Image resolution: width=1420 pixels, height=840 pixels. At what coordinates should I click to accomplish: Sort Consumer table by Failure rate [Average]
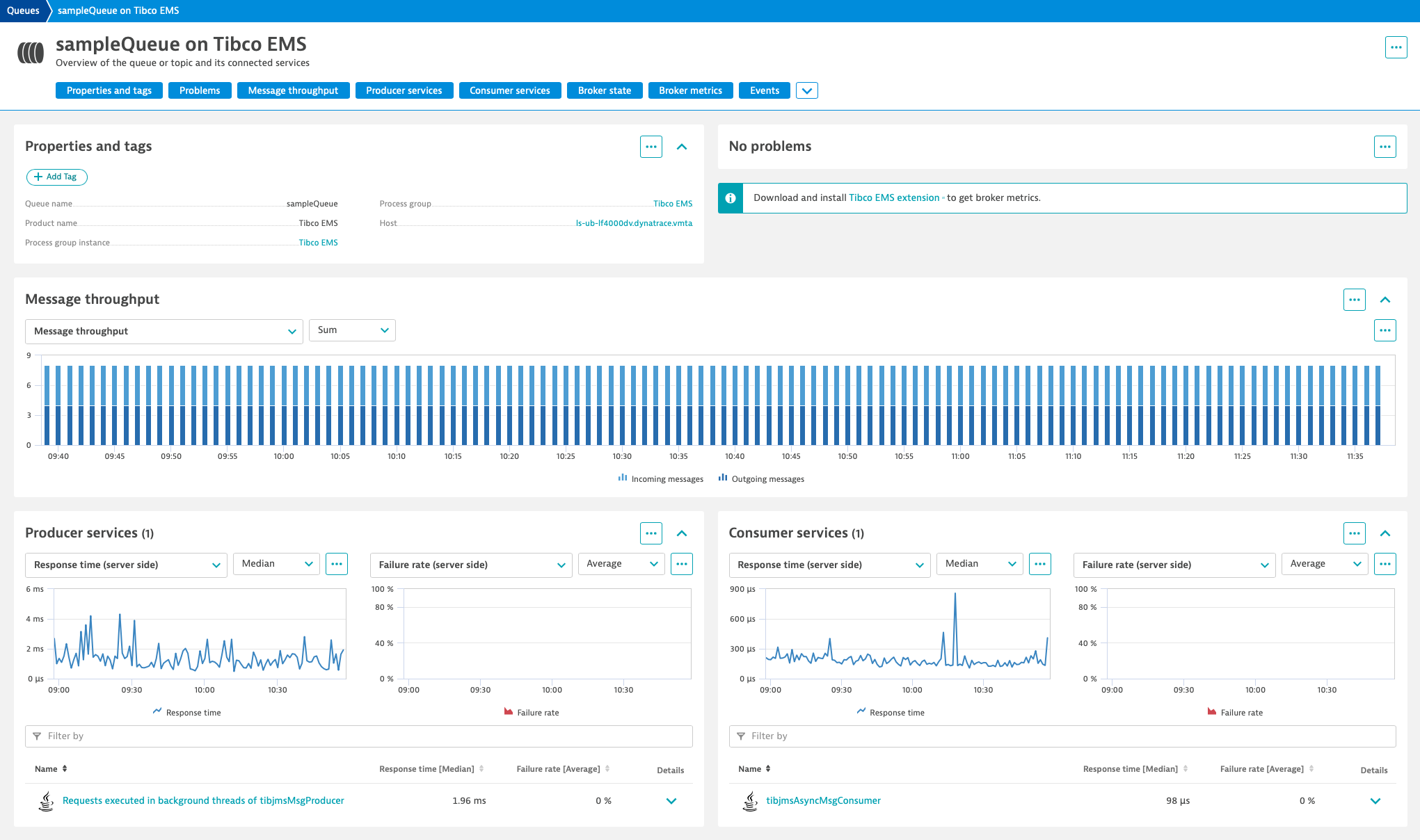[1267, 769]
